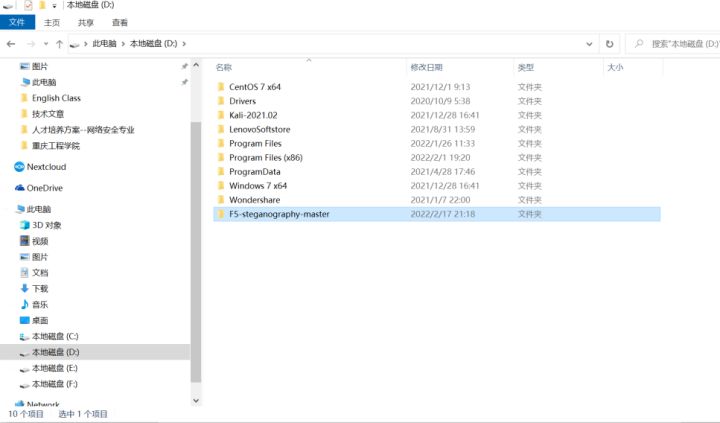The width and height of the screenshot is (720, 423).
Task: Open the 共享 ribbon tab
Action: click(x=85, y=23)
